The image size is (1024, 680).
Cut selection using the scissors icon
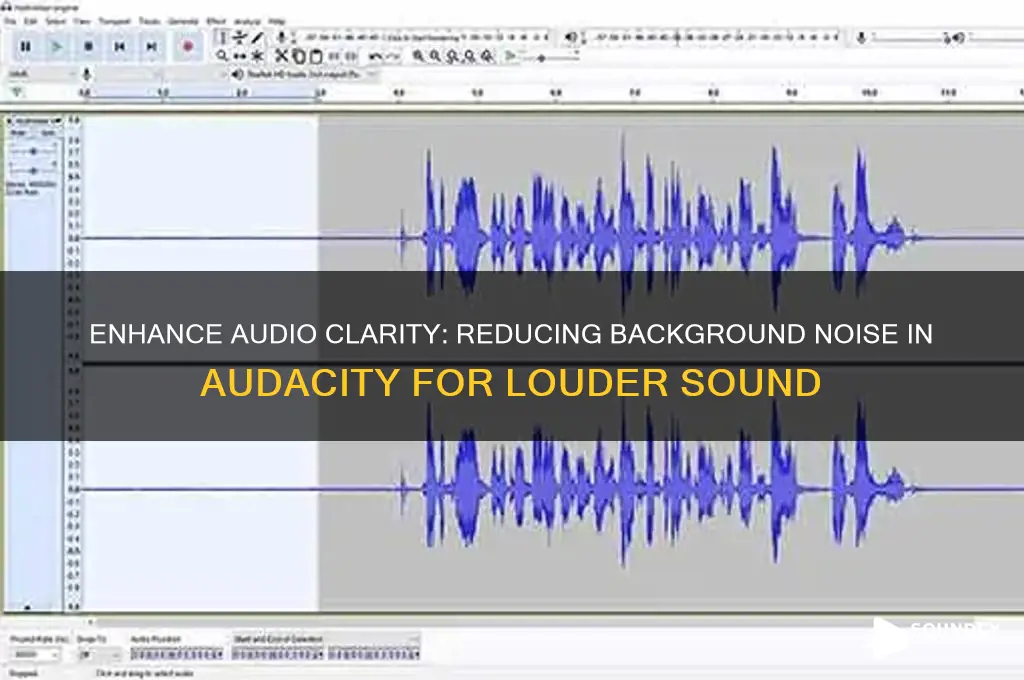(281, 56)
